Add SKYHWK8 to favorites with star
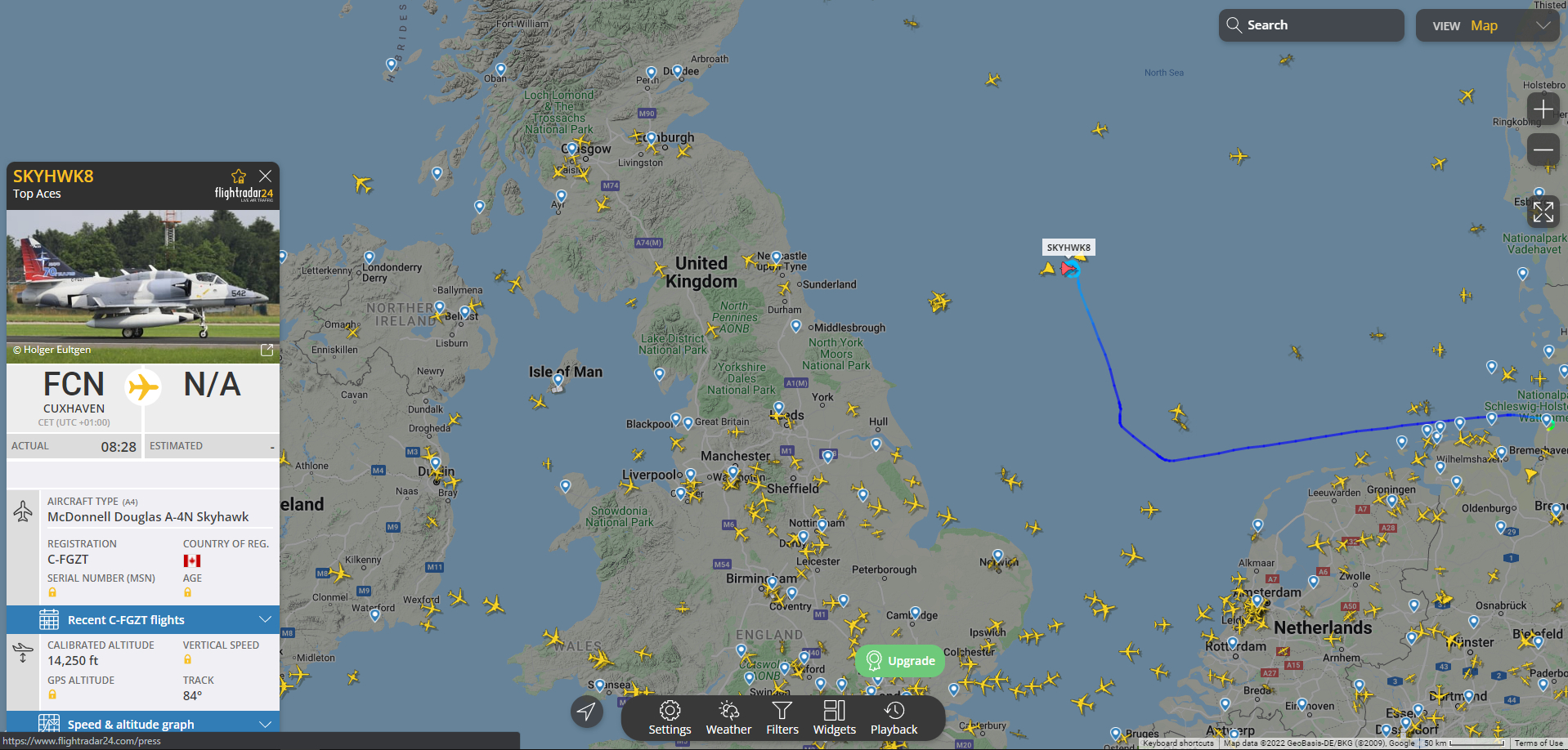This screenshot has height=750, width=1568. pyautogui.click(x=239, y=176)
